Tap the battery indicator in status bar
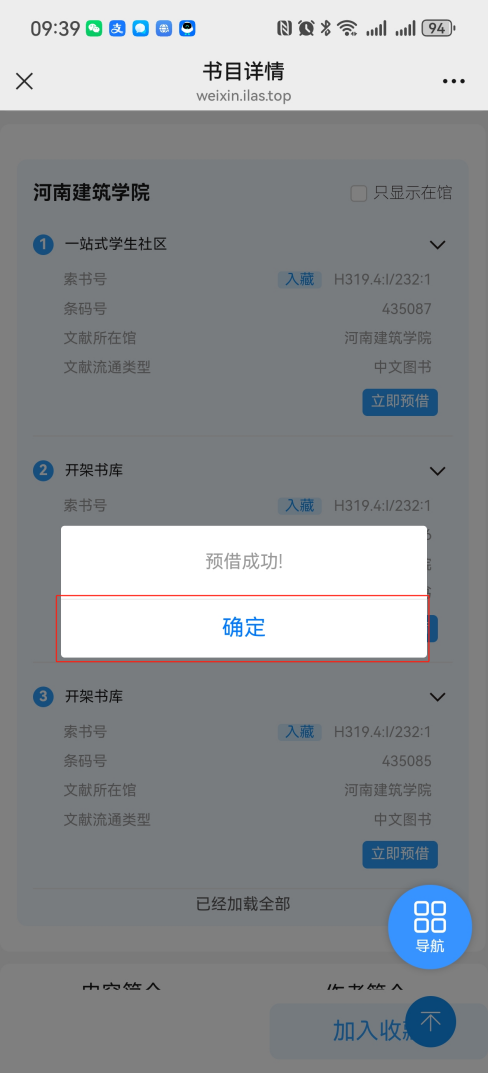488x1073 pixels. (x=439, y=29)
